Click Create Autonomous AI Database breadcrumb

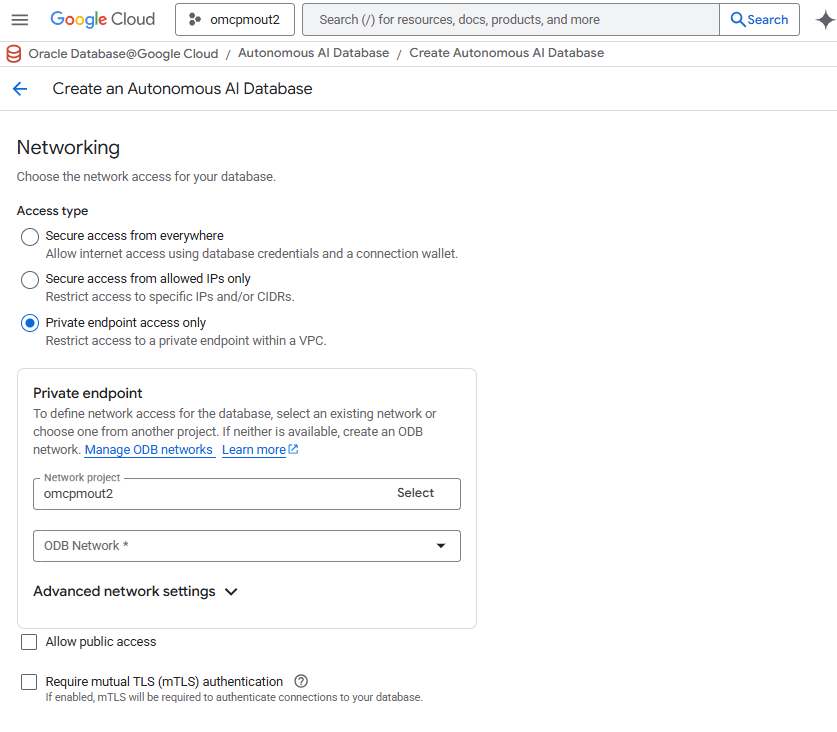(x=506, y=53)
